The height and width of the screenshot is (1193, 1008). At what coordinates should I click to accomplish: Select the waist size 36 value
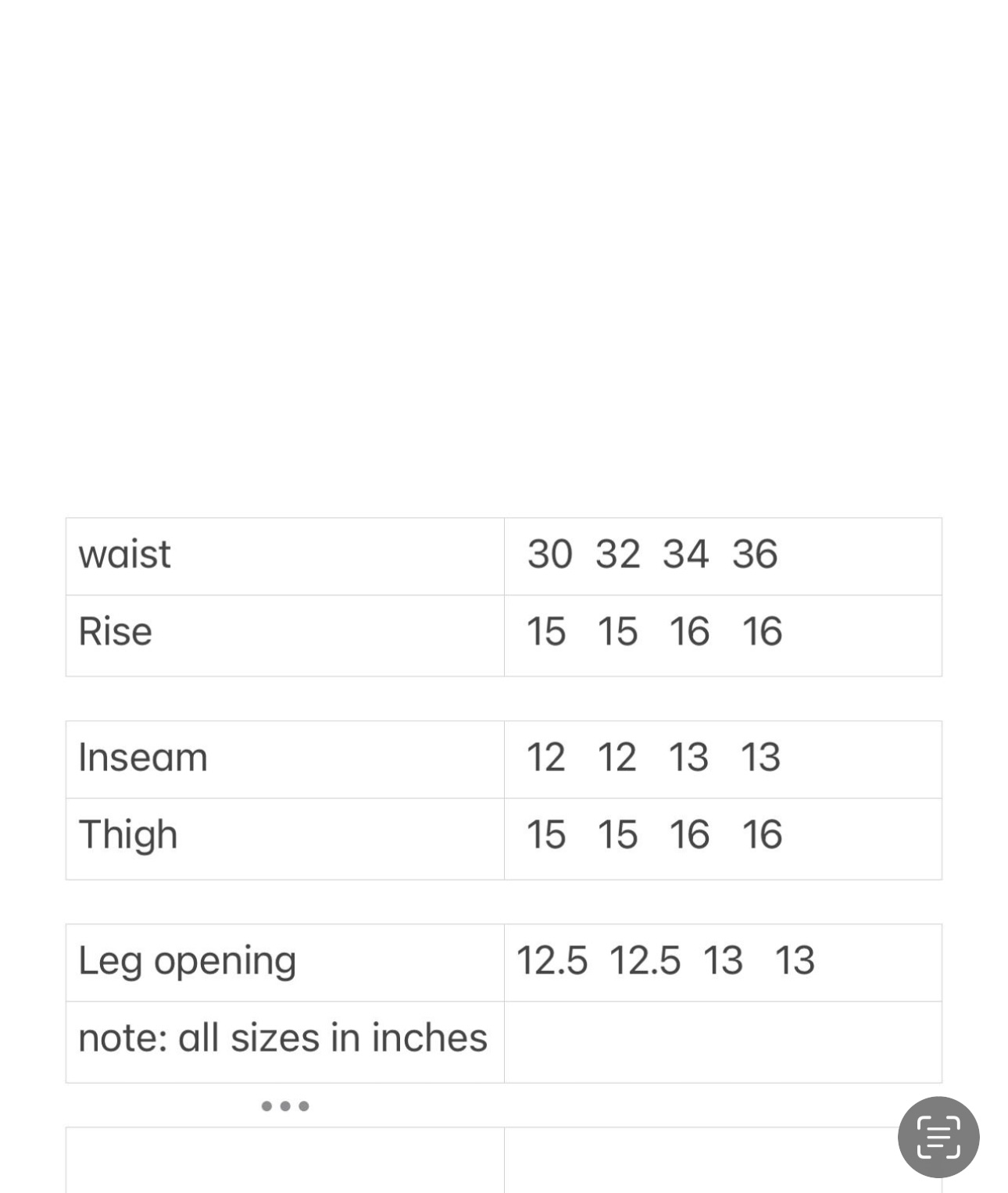point(755,555)
